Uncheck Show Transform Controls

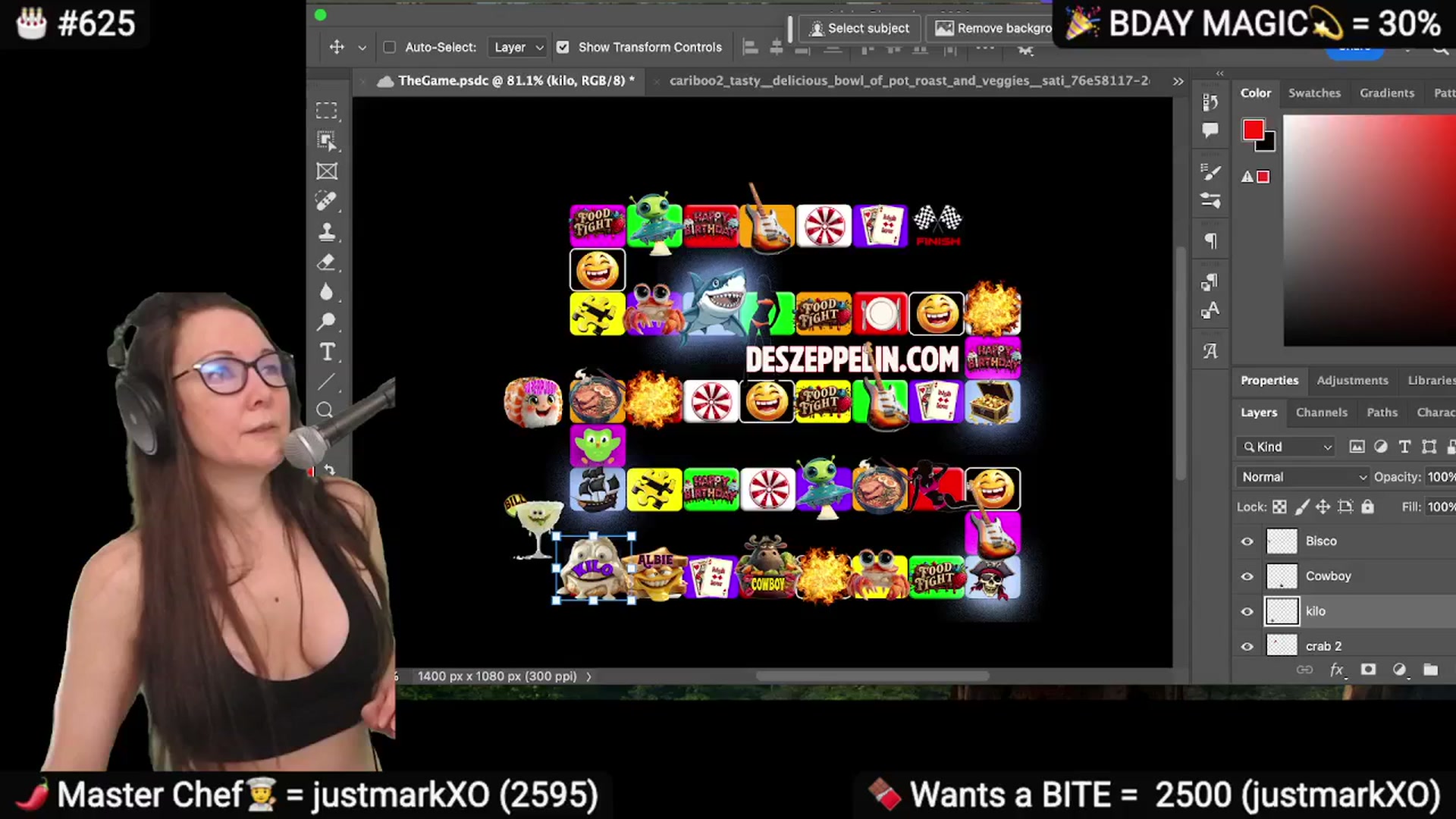(563, 47)
